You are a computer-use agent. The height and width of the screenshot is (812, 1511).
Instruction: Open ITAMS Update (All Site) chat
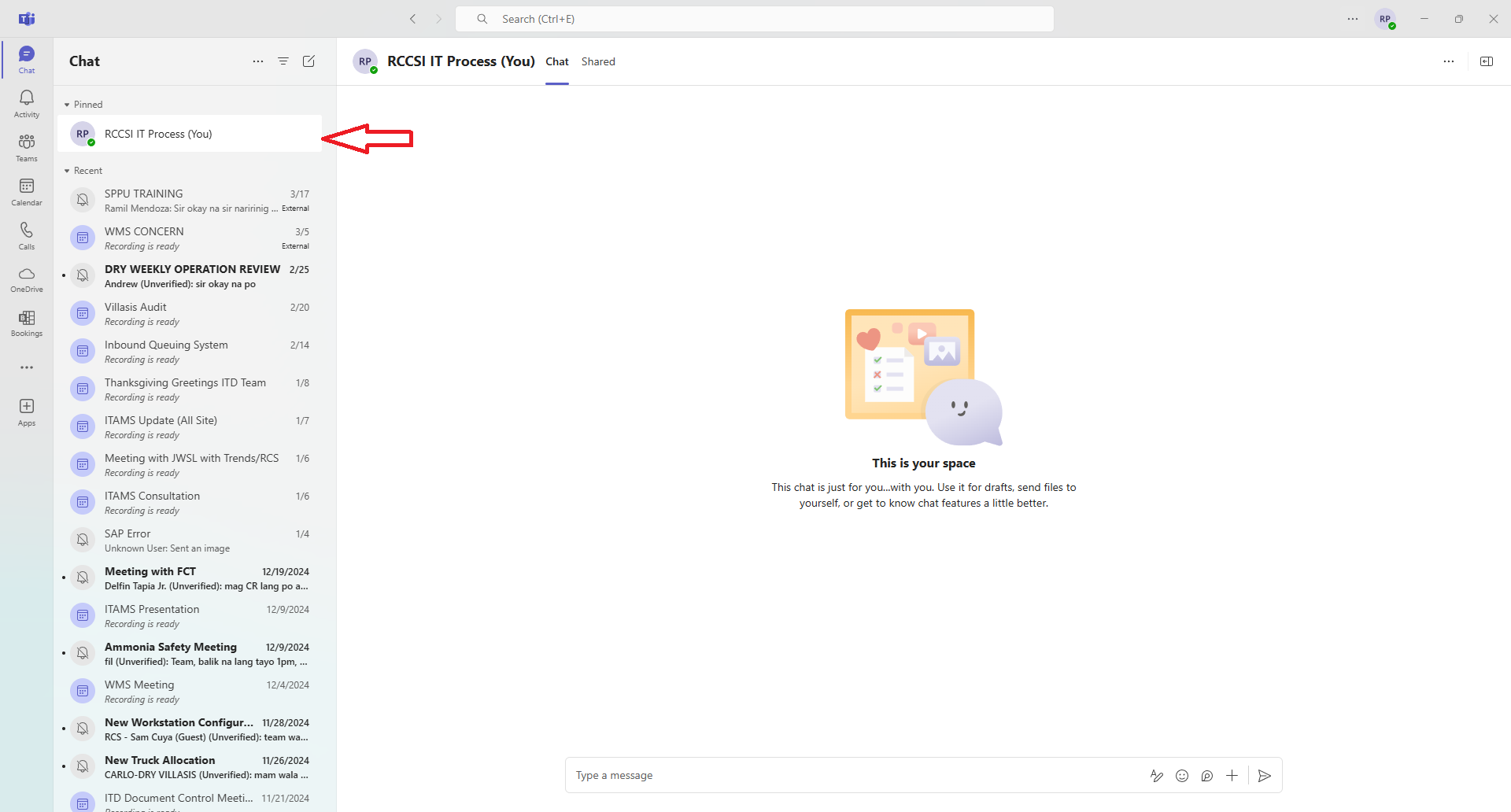(x=190, y=426)
